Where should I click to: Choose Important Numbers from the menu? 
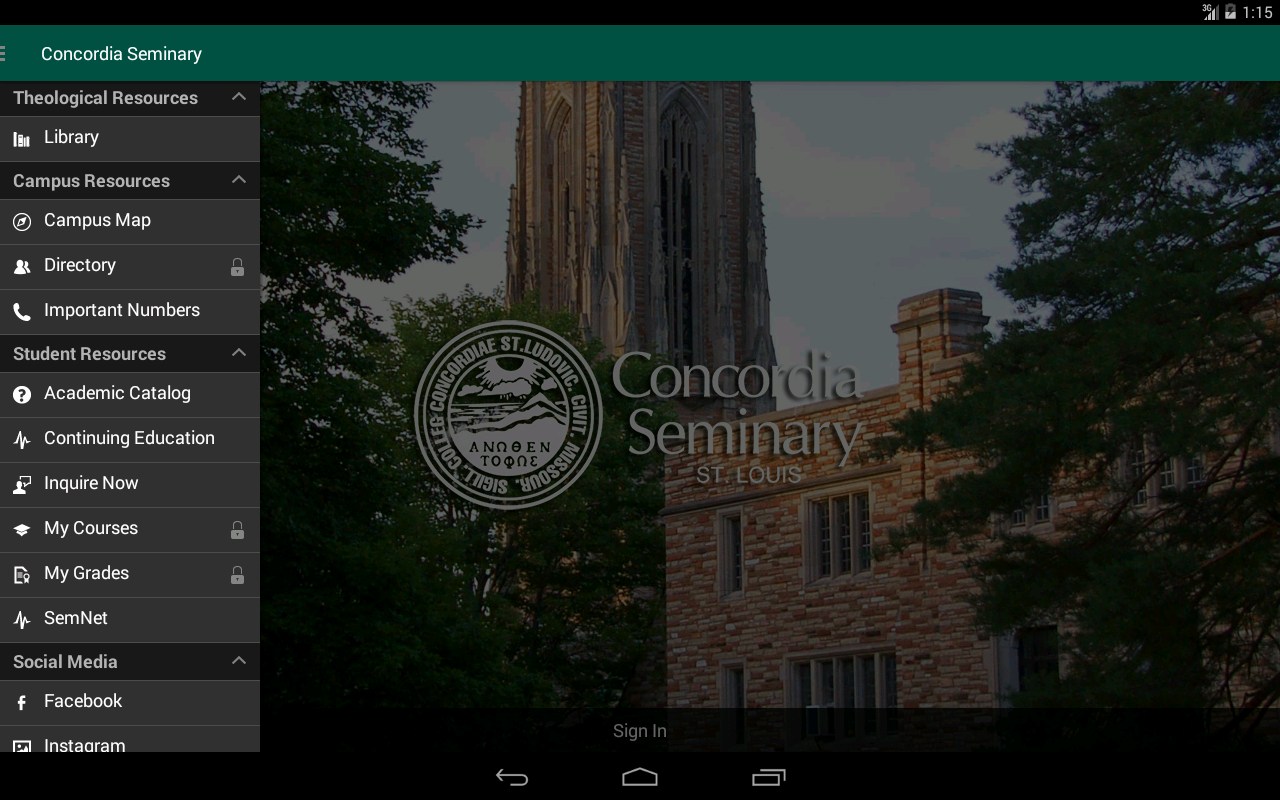point(130,312)
